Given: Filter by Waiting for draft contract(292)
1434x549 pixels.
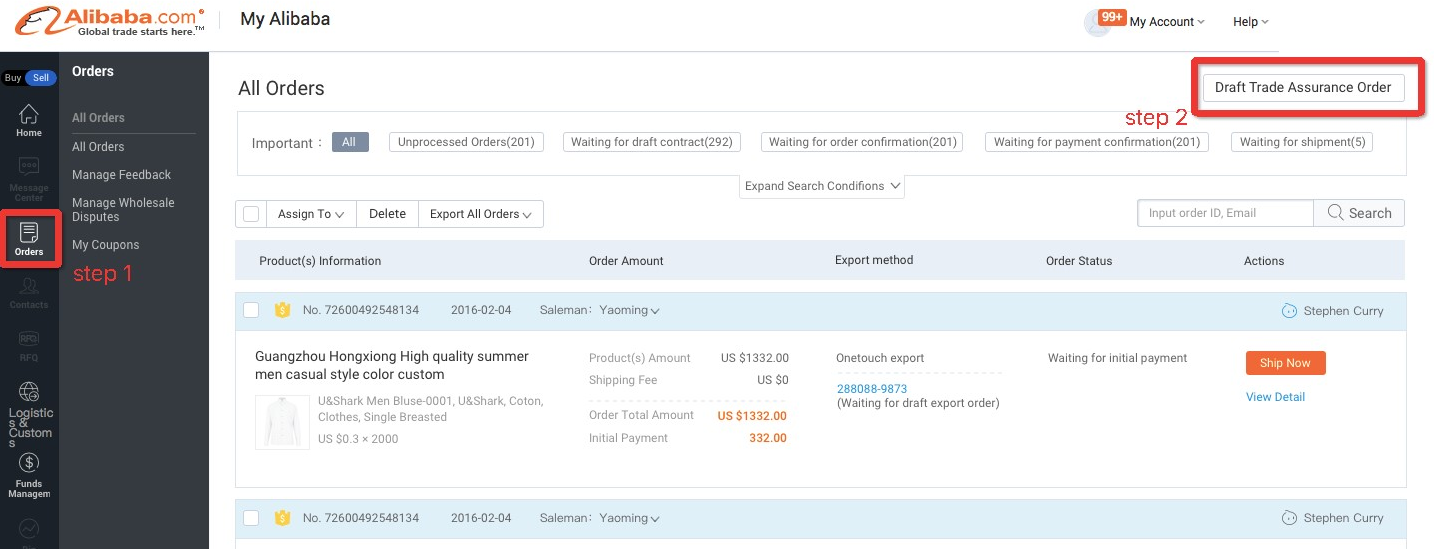Looking at the screenshot, I should click(x=652, y=142).
